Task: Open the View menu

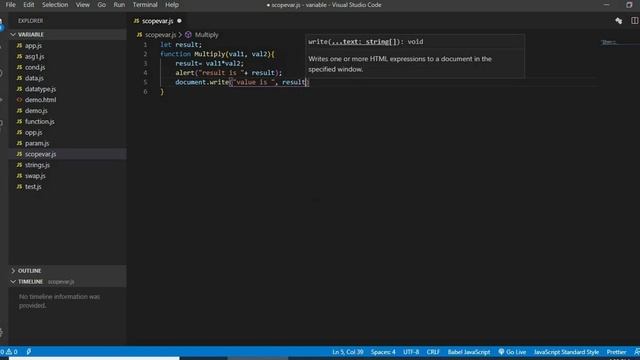Action: pos(82,5)
